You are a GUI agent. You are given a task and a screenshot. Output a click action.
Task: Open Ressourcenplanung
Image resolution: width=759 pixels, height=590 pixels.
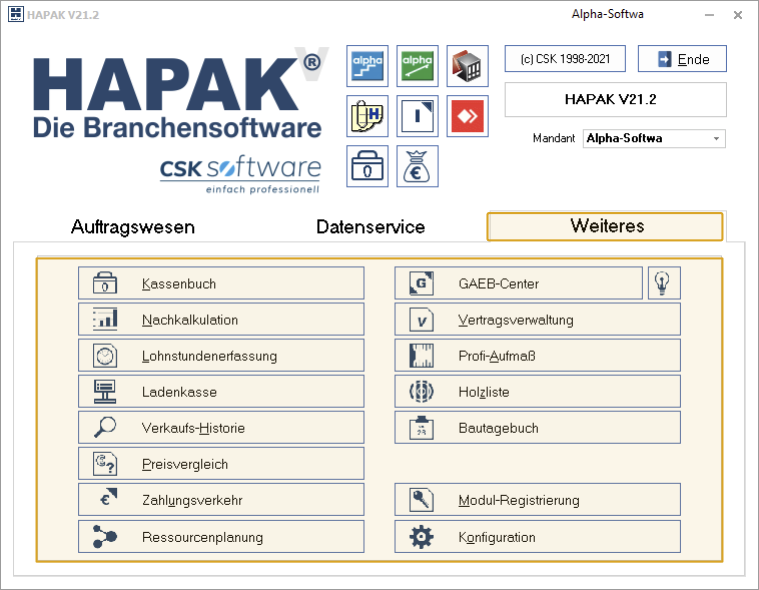pos(221,537)
